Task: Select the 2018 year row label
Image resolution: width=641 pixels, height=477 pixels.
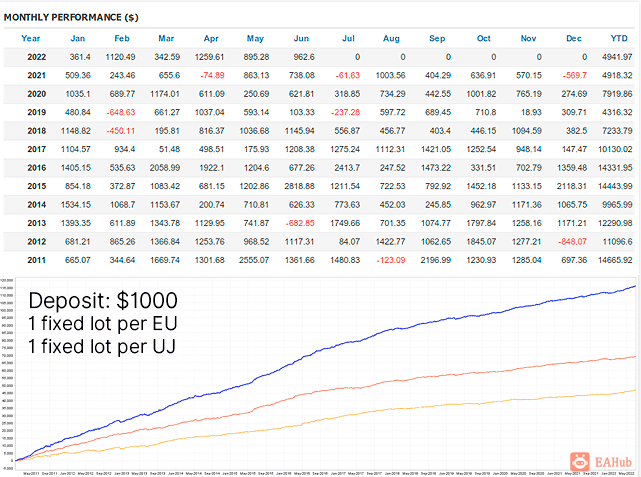Action: (37, 131)
